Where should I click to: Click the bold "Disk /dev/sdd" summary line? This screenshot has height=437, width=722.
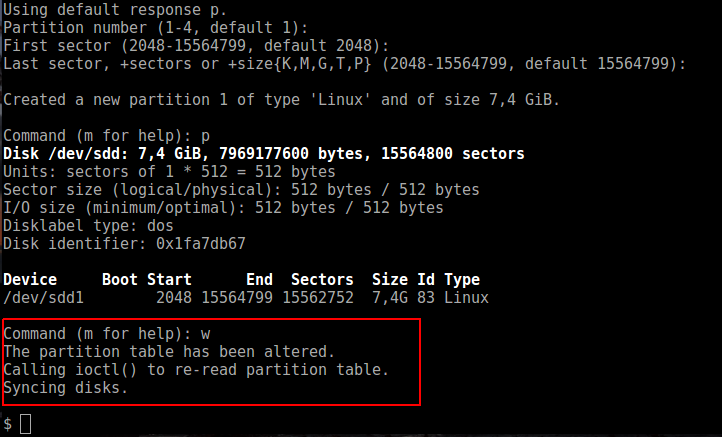pyautogui.click(x=264, y=153)
